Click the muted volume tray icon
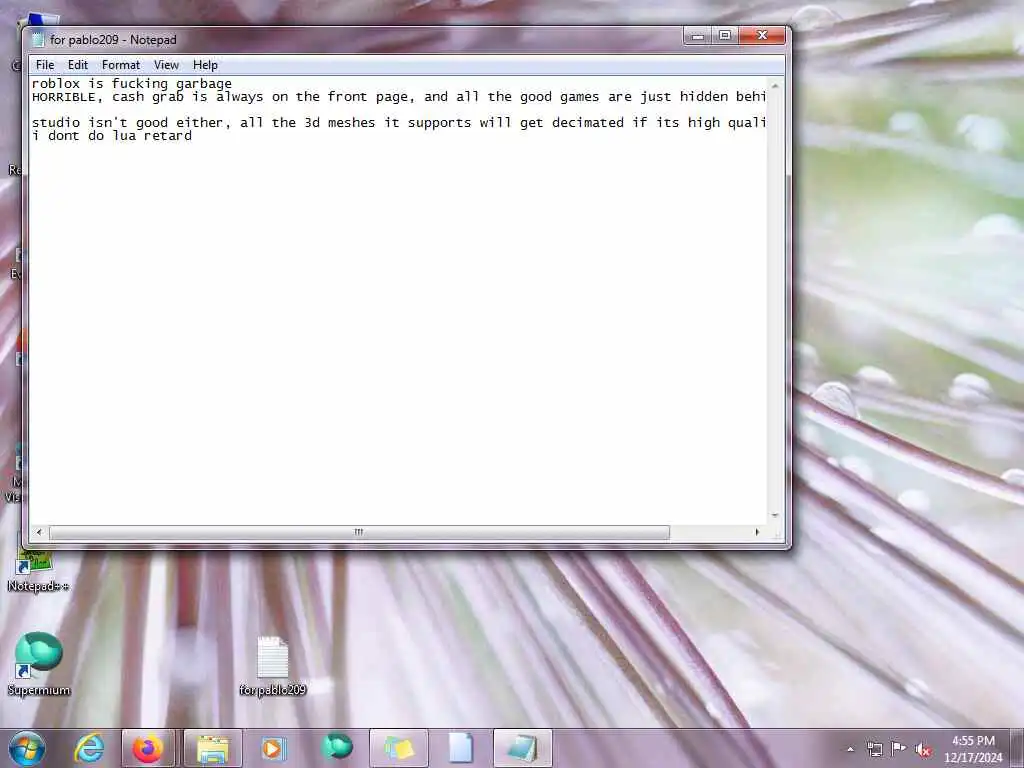Viewport: 1024px width, 768px height. pos(923,750)
